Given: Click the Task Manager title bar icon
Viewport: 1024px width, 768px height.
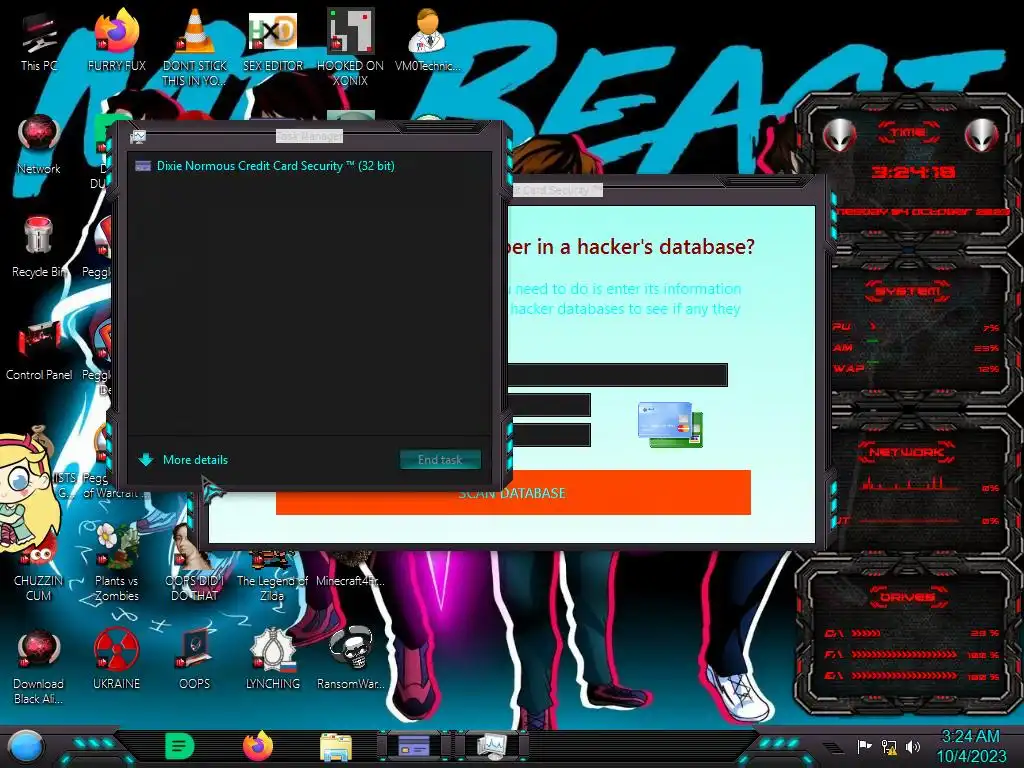Looking at the screenshot, I should pyautogui.click(x=138, y=136).
